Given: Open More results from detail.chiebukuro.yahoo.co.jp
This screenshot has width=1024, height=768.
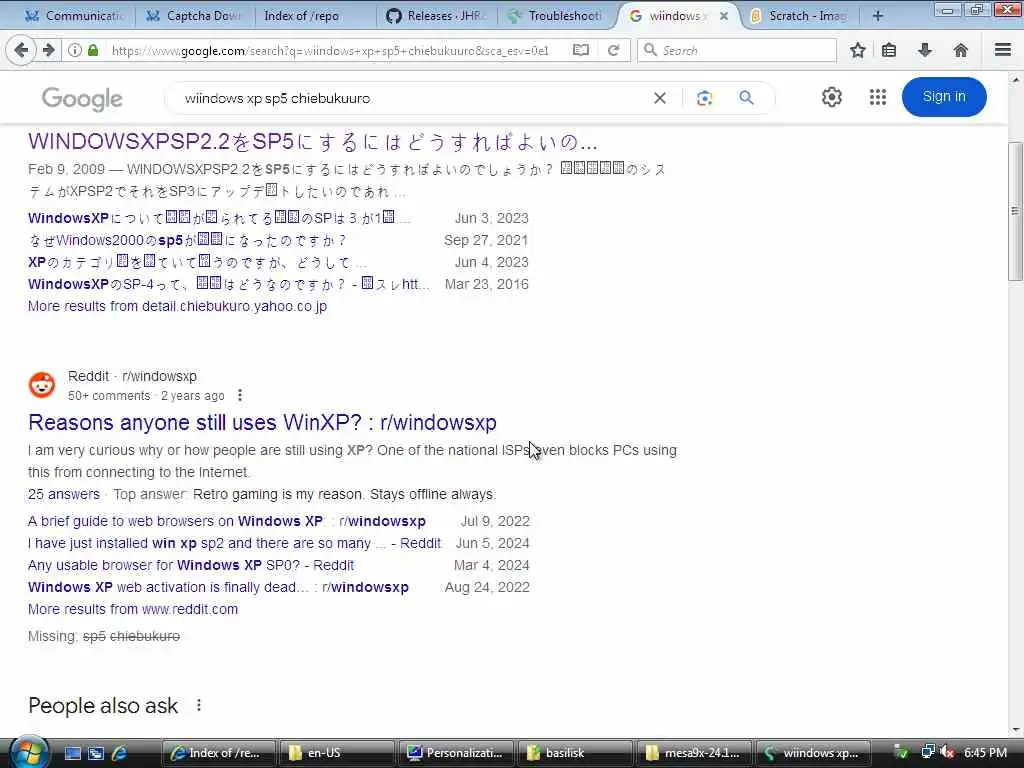Looking at the screenshot, I should pyautogui.click(x=177, y=306).
